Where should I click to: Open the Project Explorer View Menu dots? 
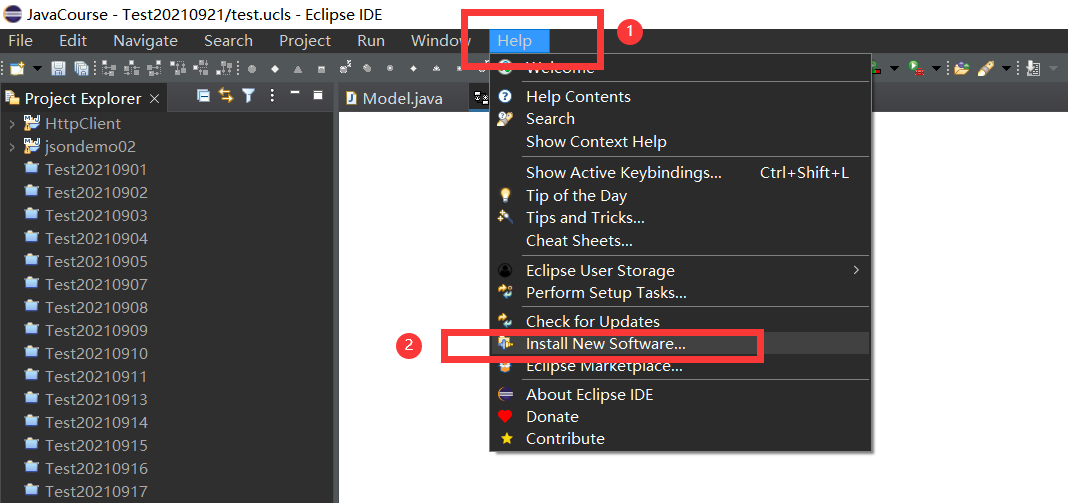[x=272, y=95]
